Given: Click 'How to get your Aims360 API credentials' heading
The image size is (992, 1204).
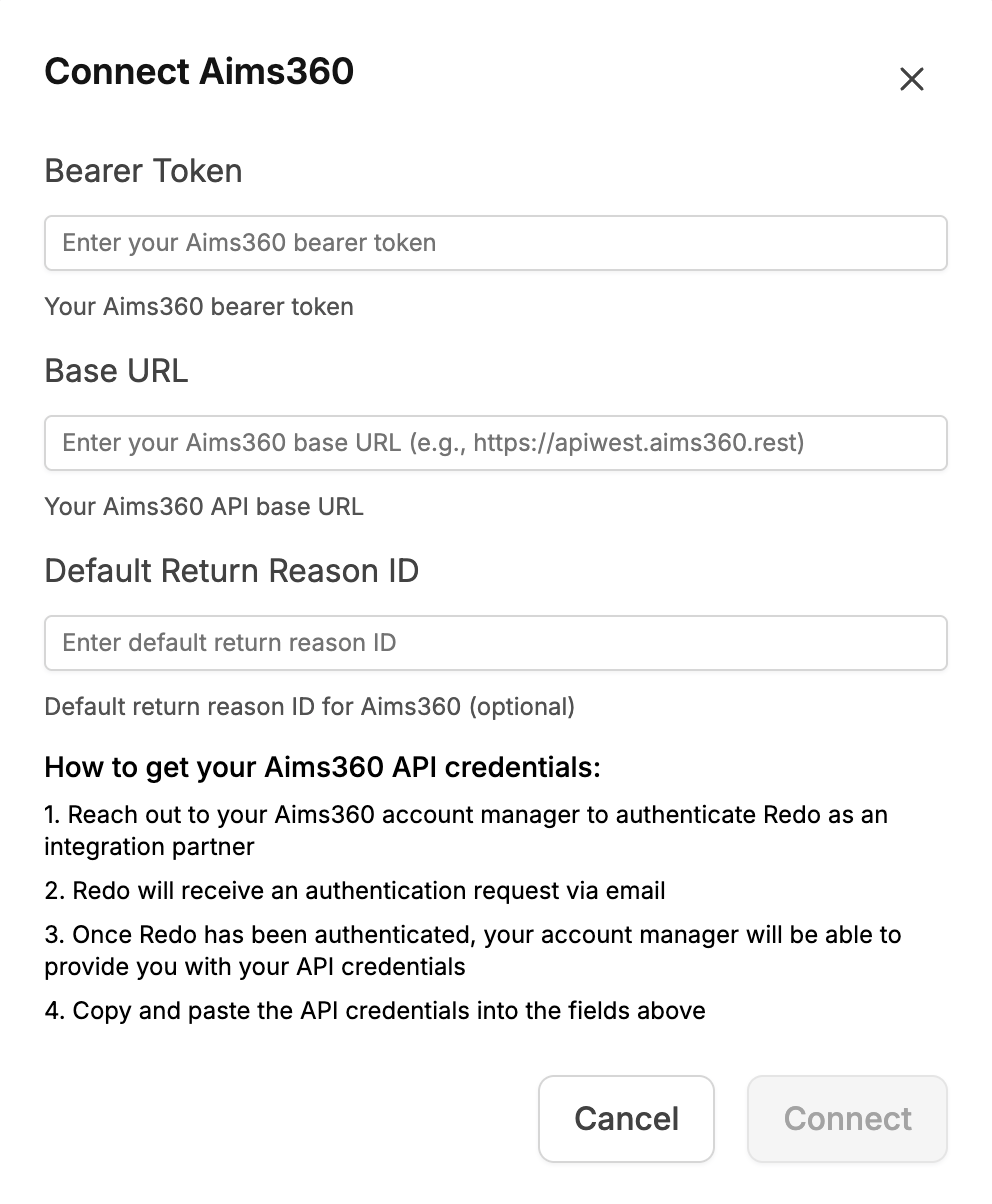Looking at the screenshot, I should [322, 768].
